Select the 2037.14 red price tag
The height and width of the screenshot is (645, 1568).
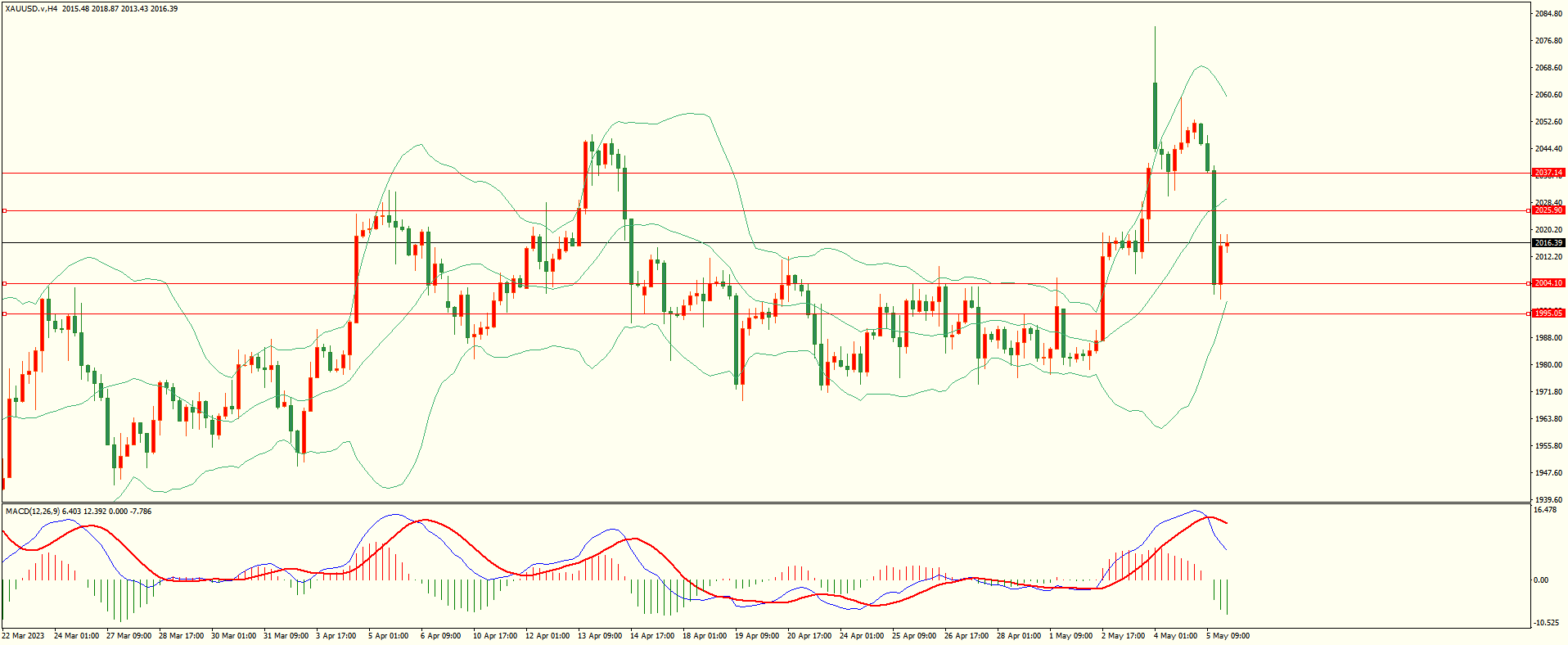(x=1548, y=173)
